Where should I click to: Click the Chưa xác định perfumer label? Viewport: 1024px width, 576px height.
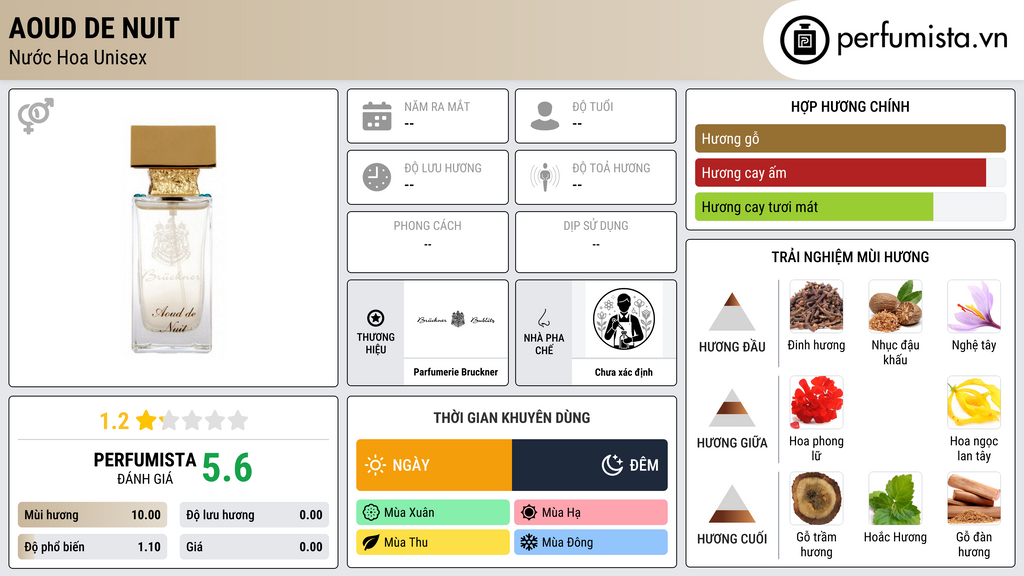pos(624,372)
